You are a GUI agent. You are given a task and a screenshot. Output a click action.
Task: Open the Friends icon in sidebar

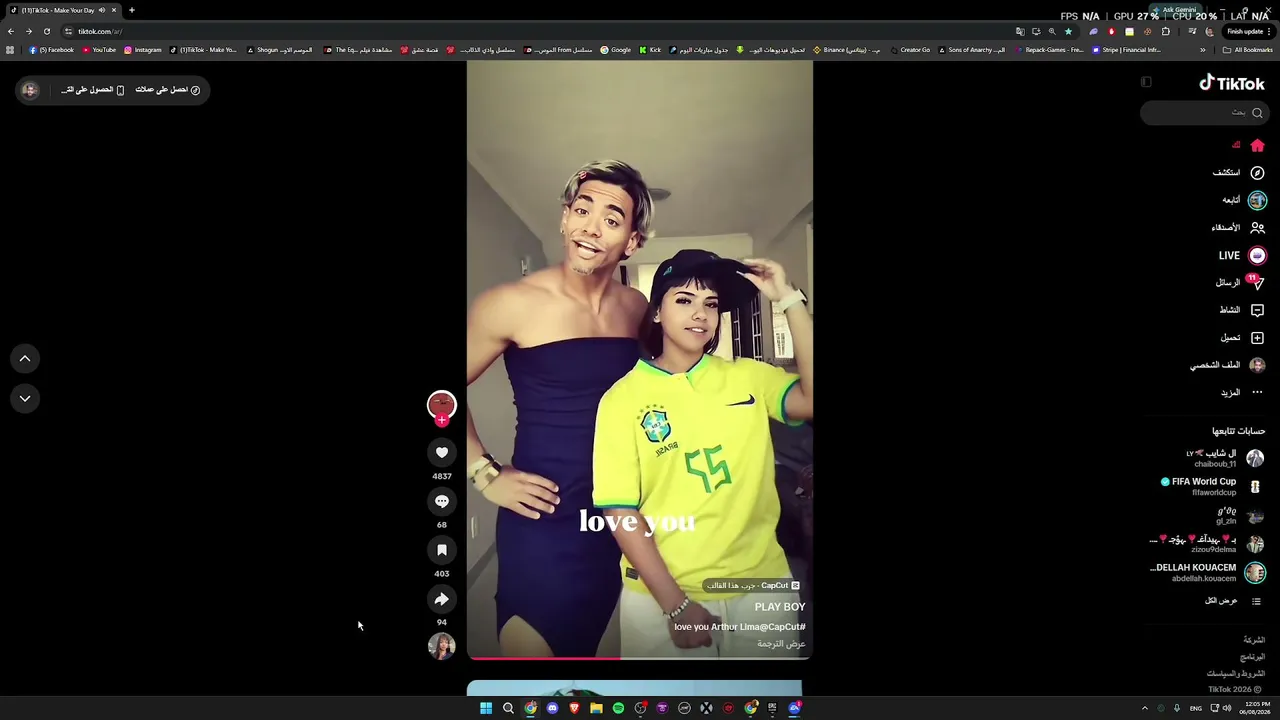point(1257,227)
